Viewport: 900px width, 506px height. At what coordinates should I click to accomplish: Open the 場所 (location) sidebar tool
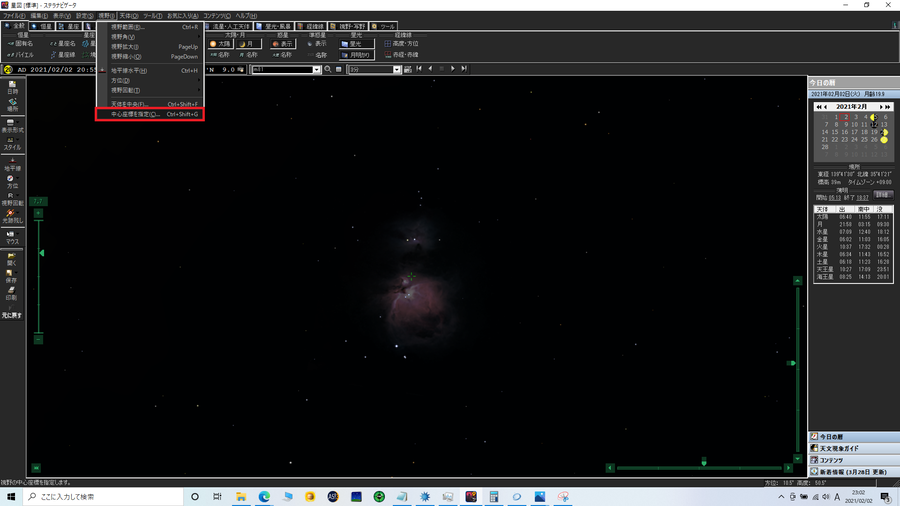pos(12,105)
